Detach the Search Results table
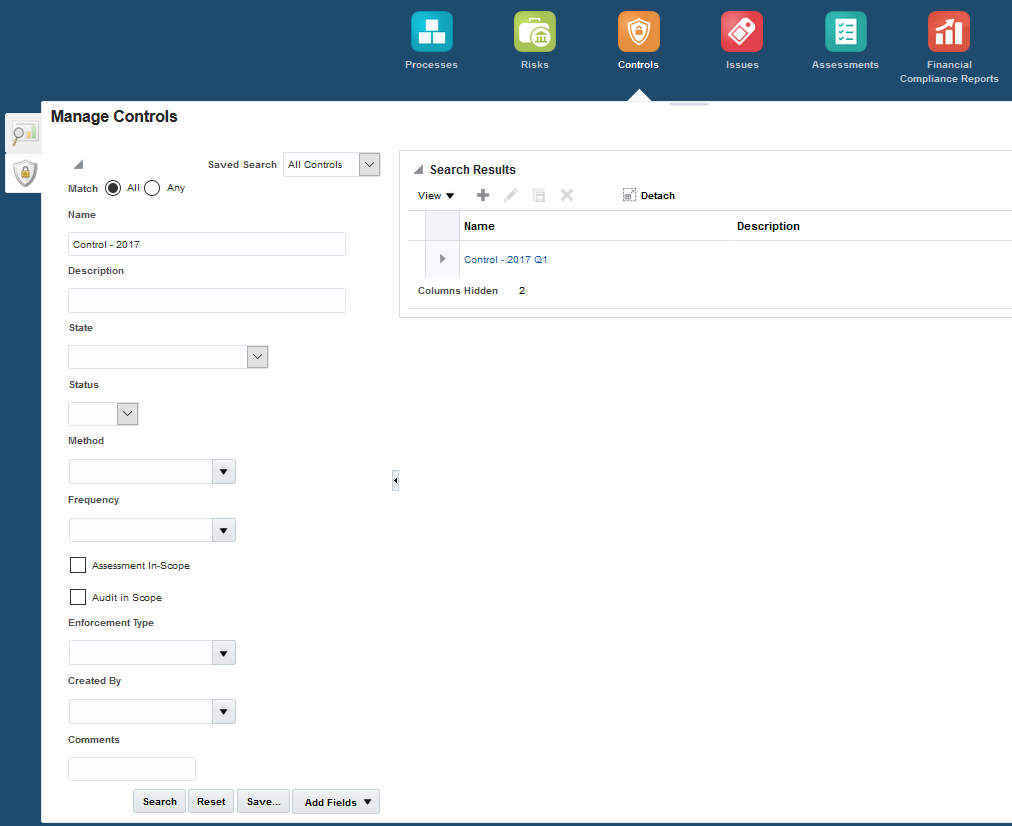 648,195
